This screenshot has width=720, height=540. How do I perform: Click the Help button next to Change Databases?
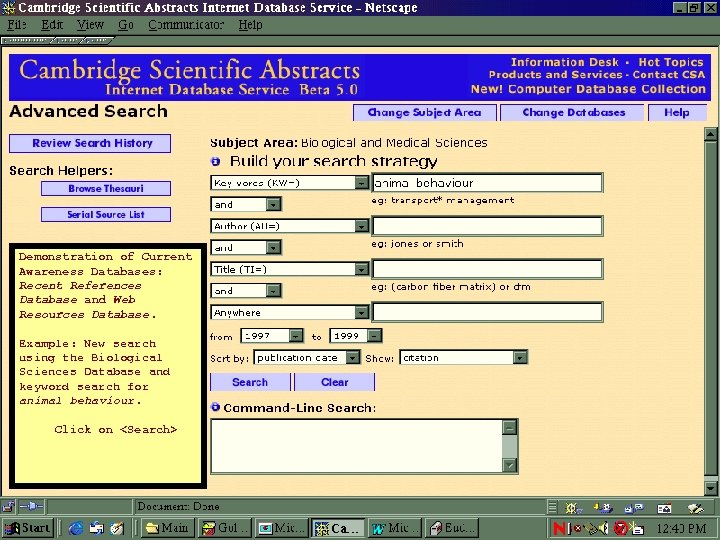point(677,112)
